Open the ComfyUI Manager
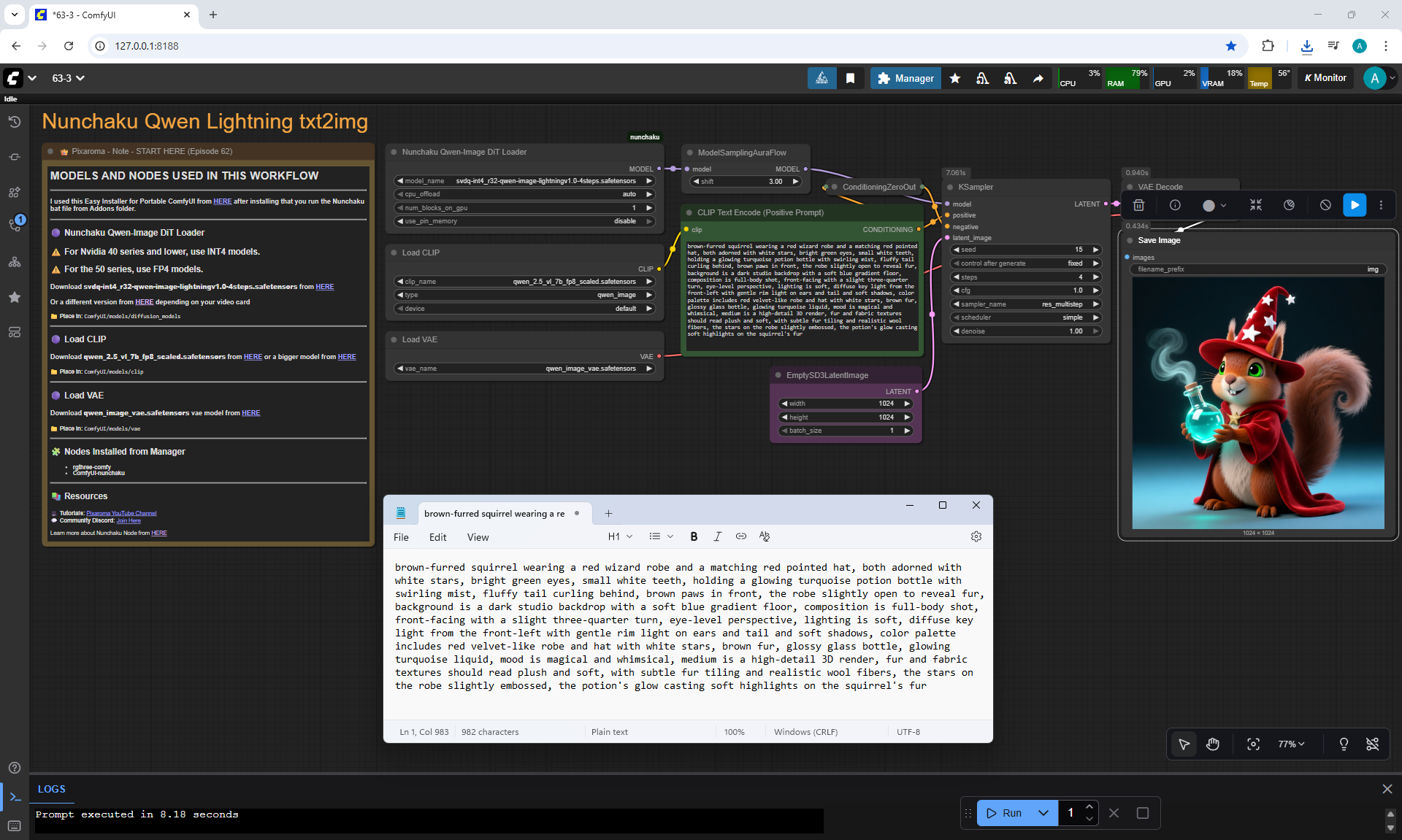 pyautogui.click(x=905, y=78)
